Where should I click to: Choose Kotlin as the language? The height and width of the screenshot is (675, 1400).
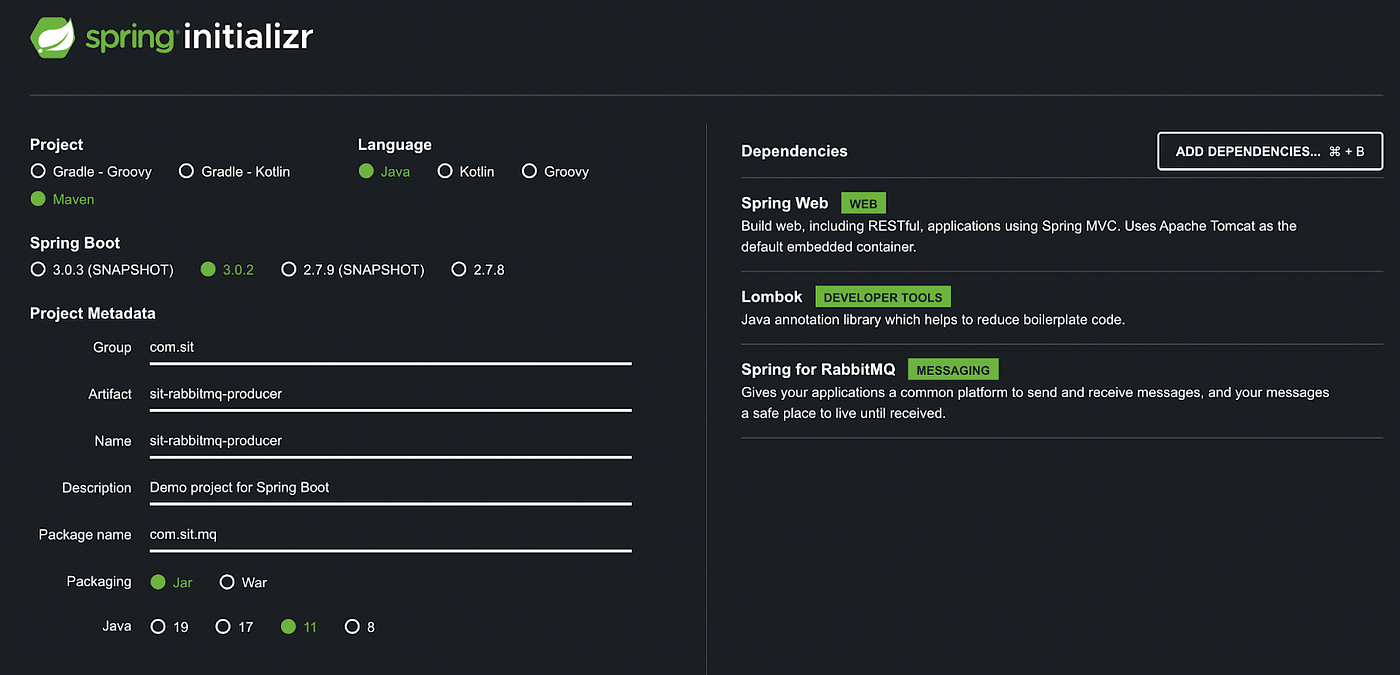pyautogui.click(x=466, y=171)
